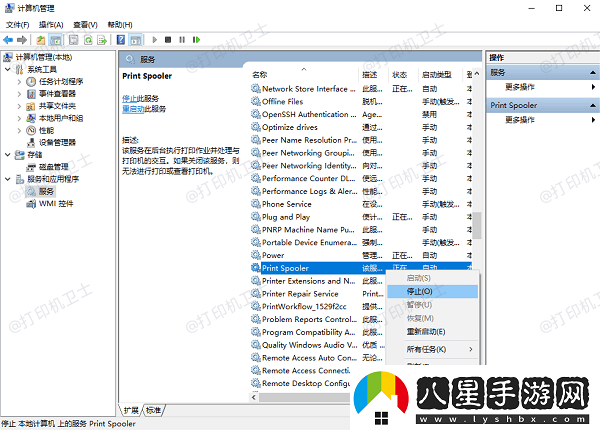
Task: Select 事件查看器 in the tree
Action: pyautogui.click(x=57, y=94)
